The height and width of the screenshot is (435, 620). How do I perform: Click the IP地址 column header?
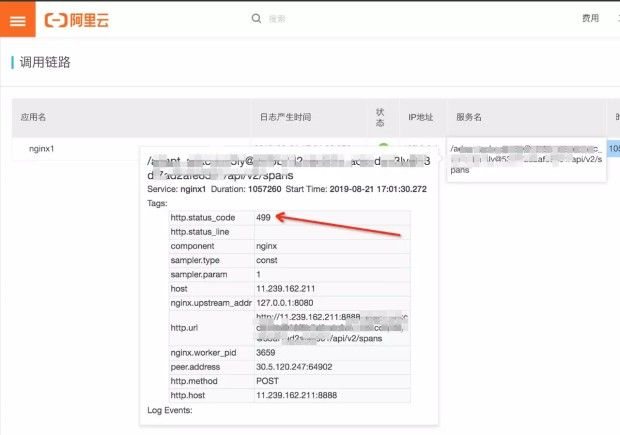(421, 117)
